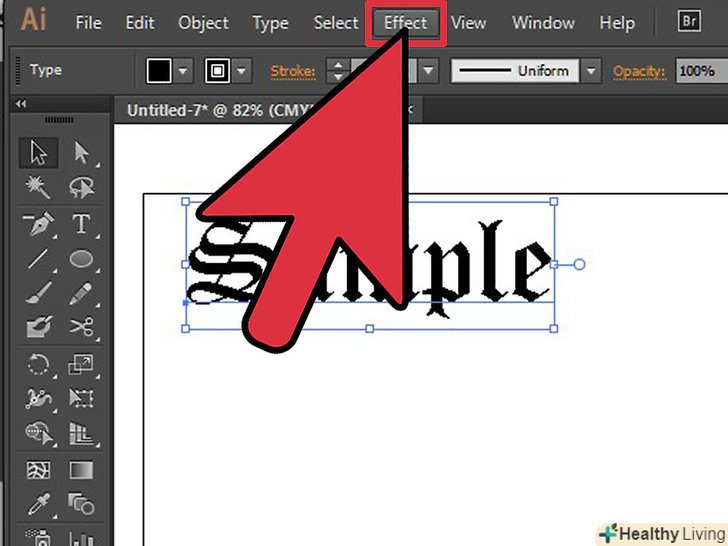
Task: Select the Paintbrush tool
Action: click(x=39, y=293)
